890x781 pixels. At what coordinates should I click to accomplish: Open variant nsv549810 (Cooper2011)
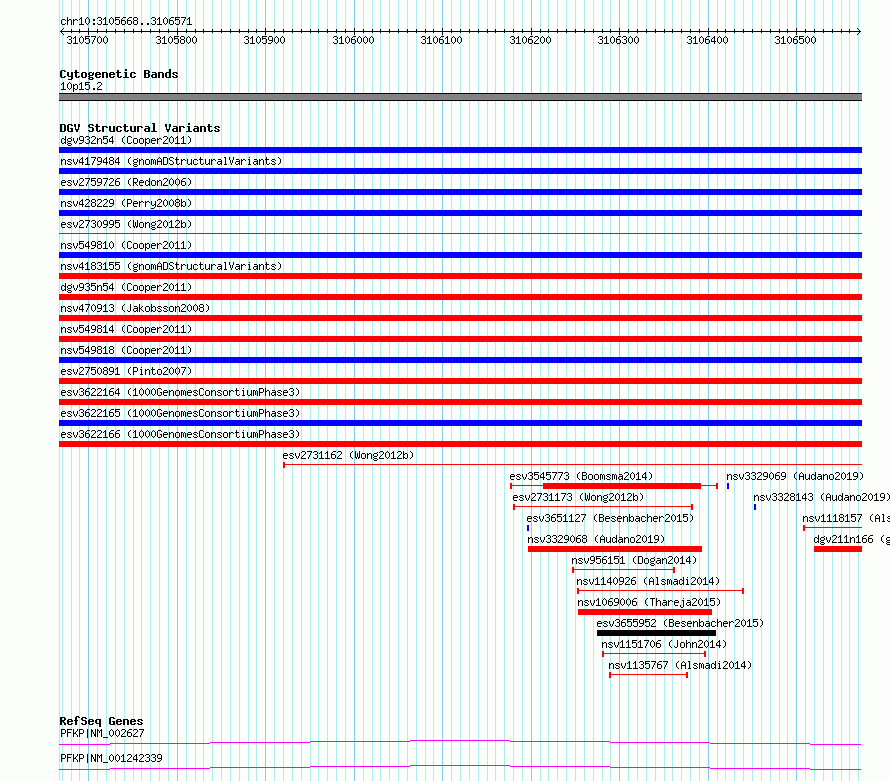click(x=126, y=245)
